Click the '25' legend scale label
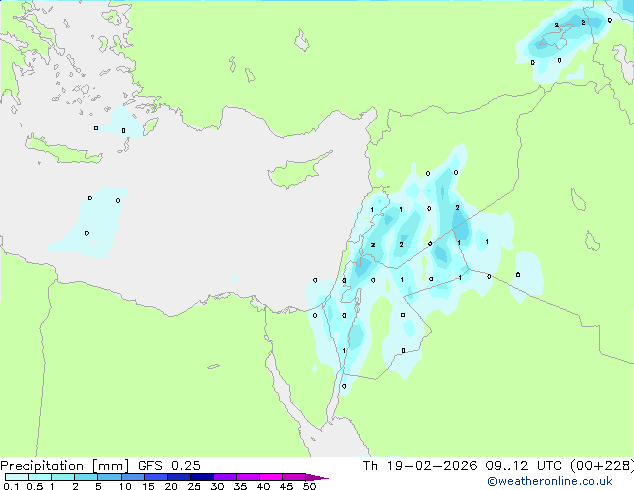 pyautogui.click(x=194, y=486)
